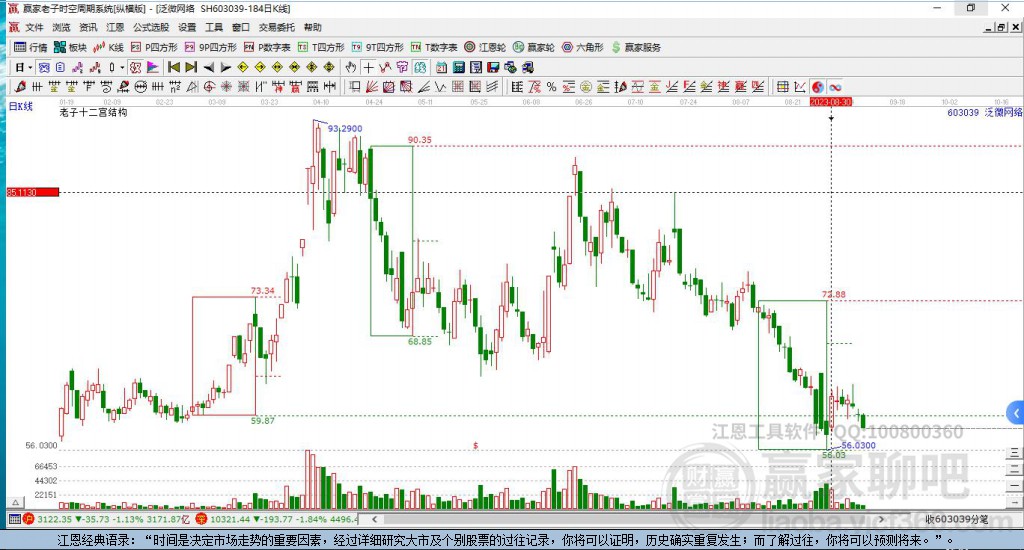
Task: Open the 板块 sector view
Action: (70, 47)
